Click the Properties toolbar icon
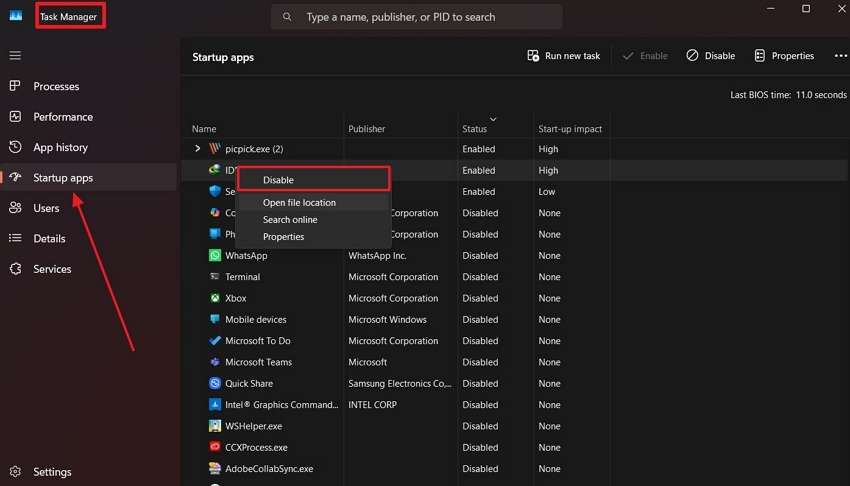Image resolution: width=850 pixels, height=486 pixels. pyautogui.click(x=759, y=56)
